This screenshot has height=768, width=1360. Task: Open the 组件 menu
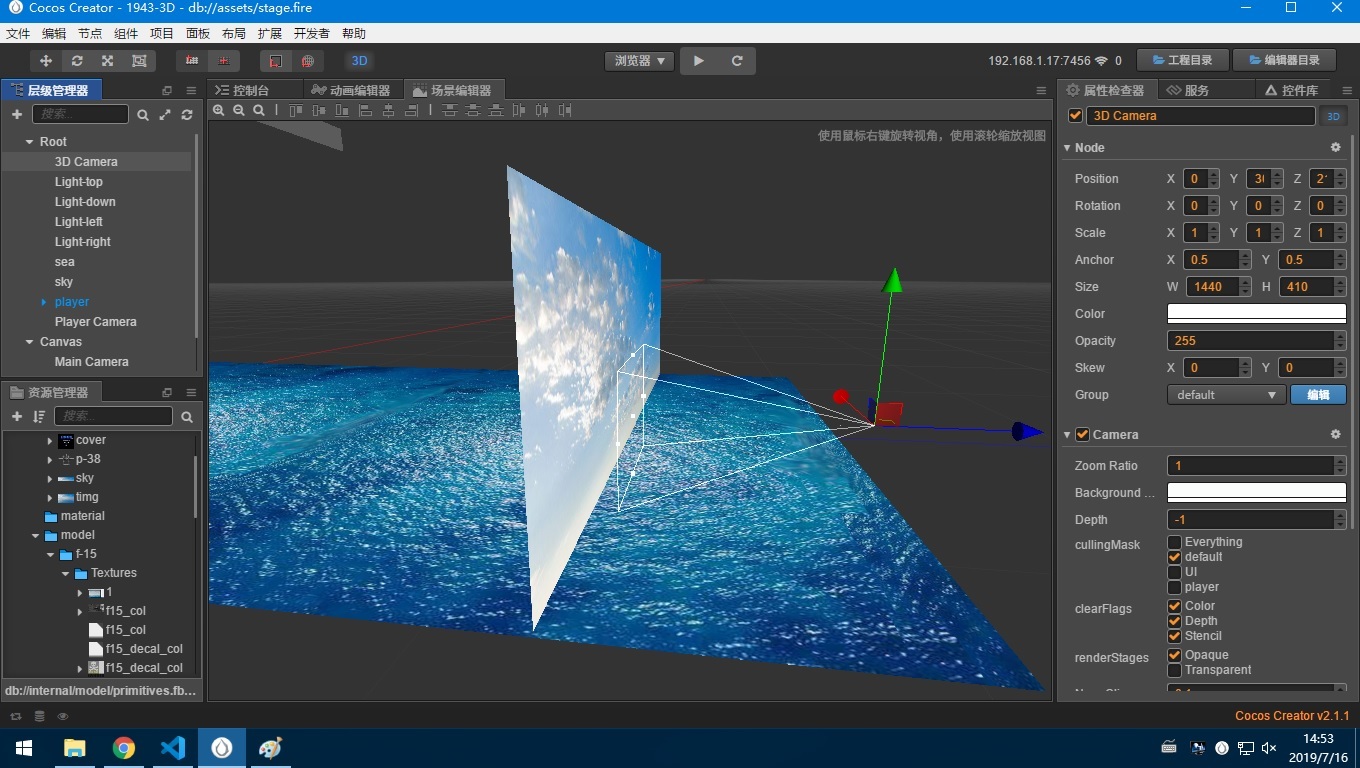point(126,33)
